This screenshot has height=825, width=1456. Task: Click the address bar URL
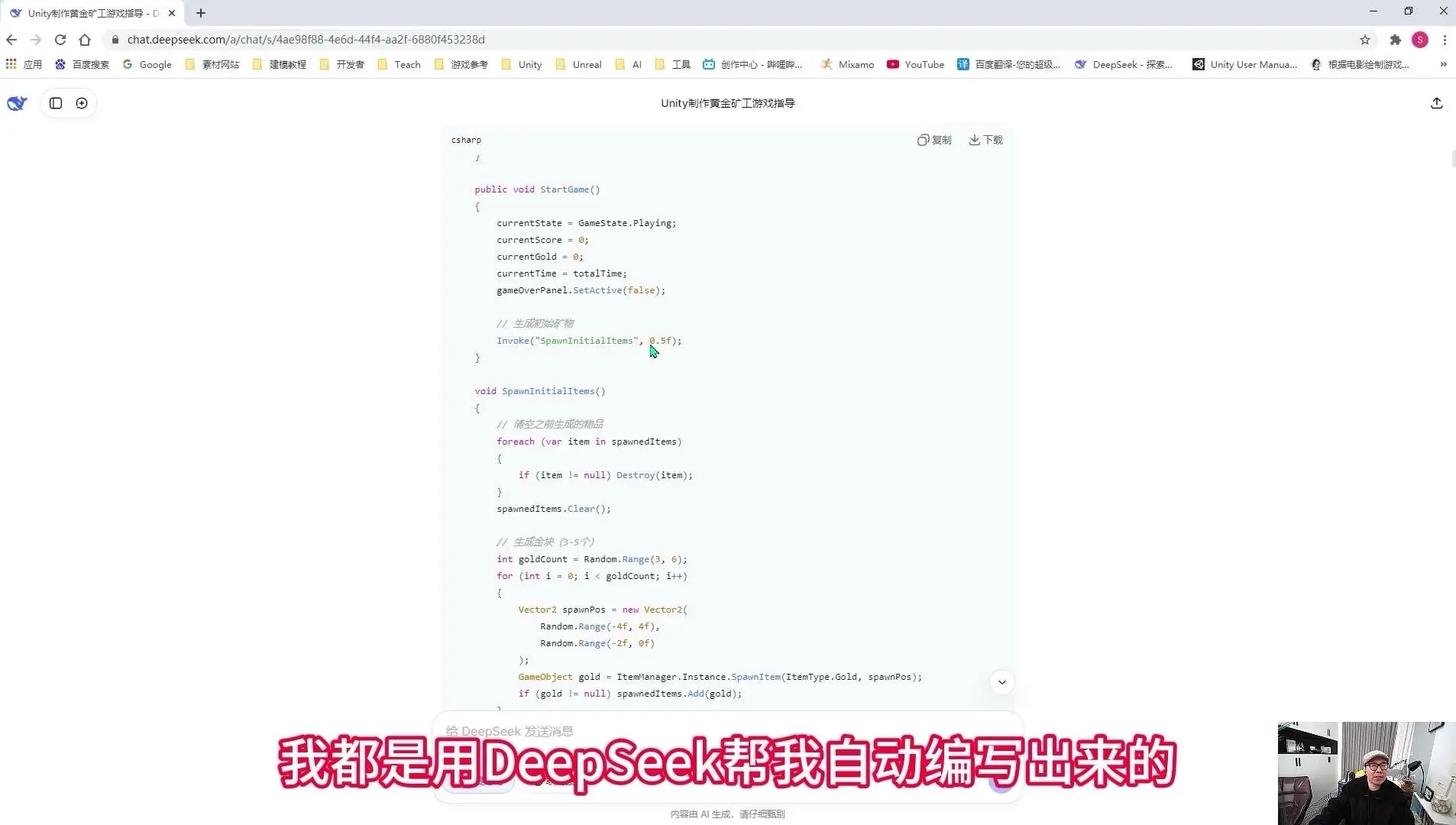[x=306, y=40]
